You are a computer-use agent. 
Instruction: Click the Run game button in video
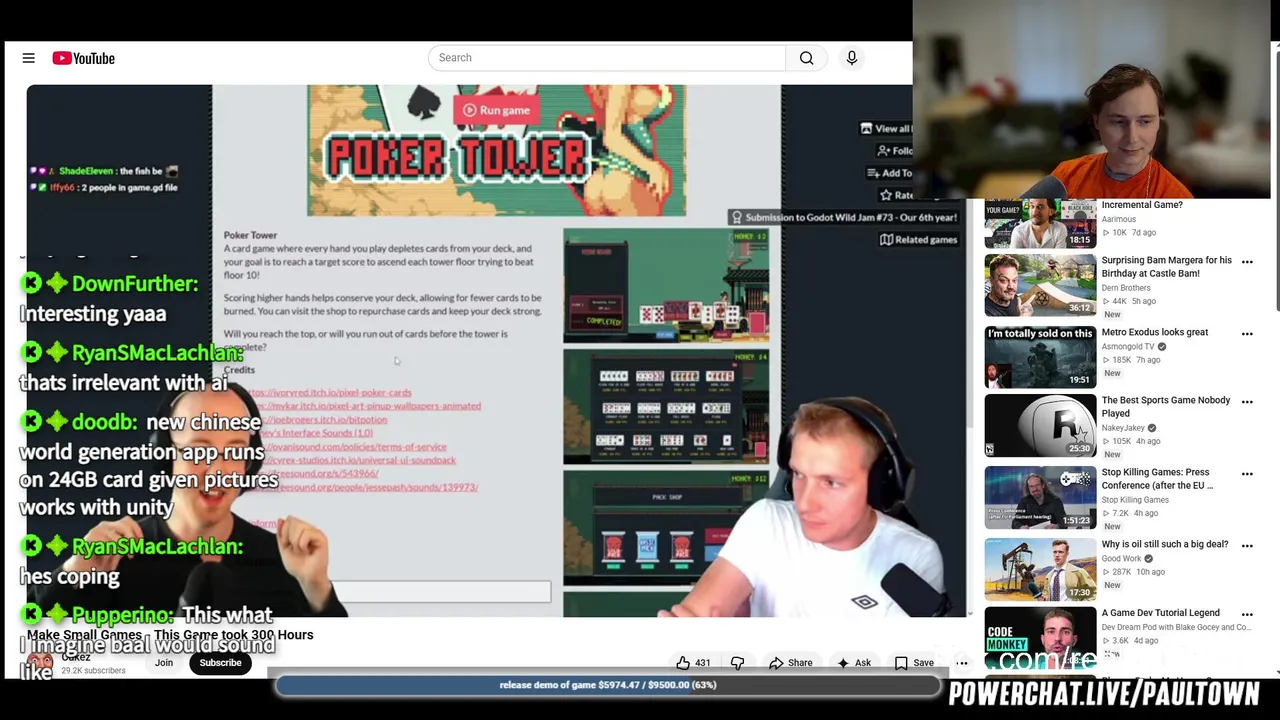[x=497, y=110]
